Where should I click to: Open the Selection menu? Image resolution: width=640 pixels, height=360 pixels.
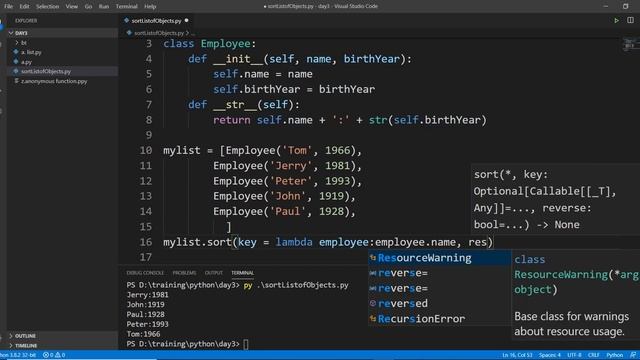pos(47,7)
